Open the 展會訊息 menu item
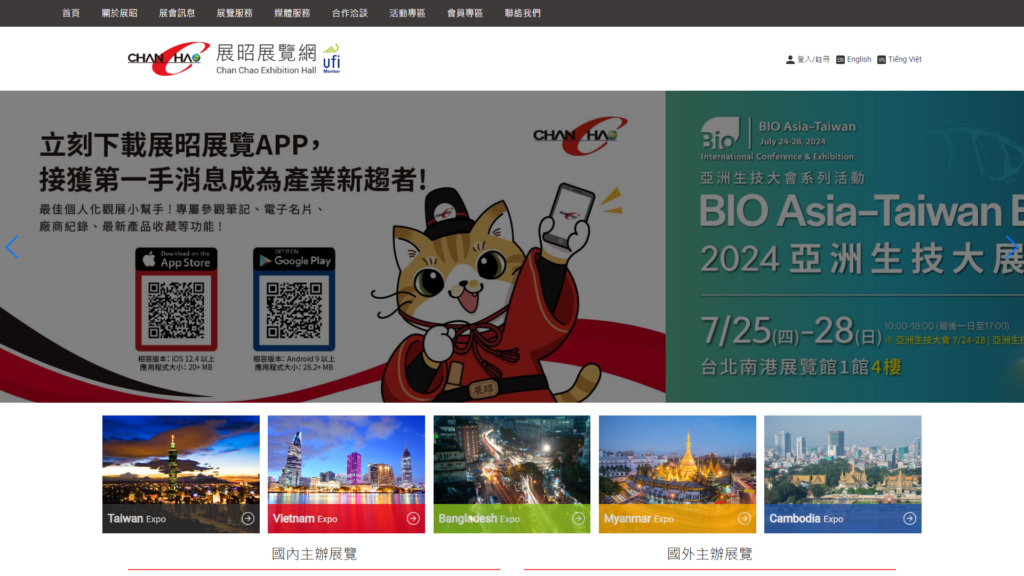 pyautogui.click(x=177, y=13)
